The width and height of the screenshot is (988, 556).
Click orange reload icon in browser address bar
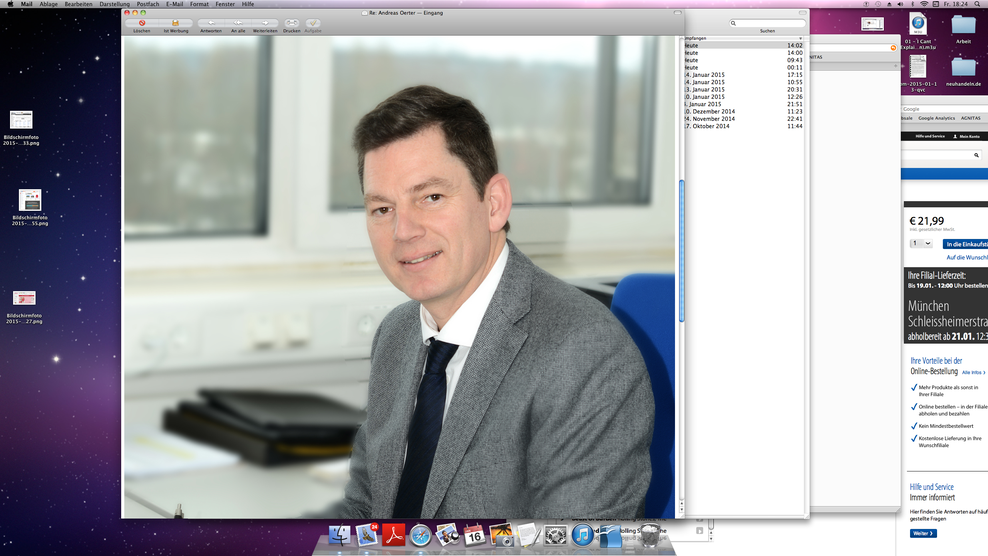[x=893, y=48]
